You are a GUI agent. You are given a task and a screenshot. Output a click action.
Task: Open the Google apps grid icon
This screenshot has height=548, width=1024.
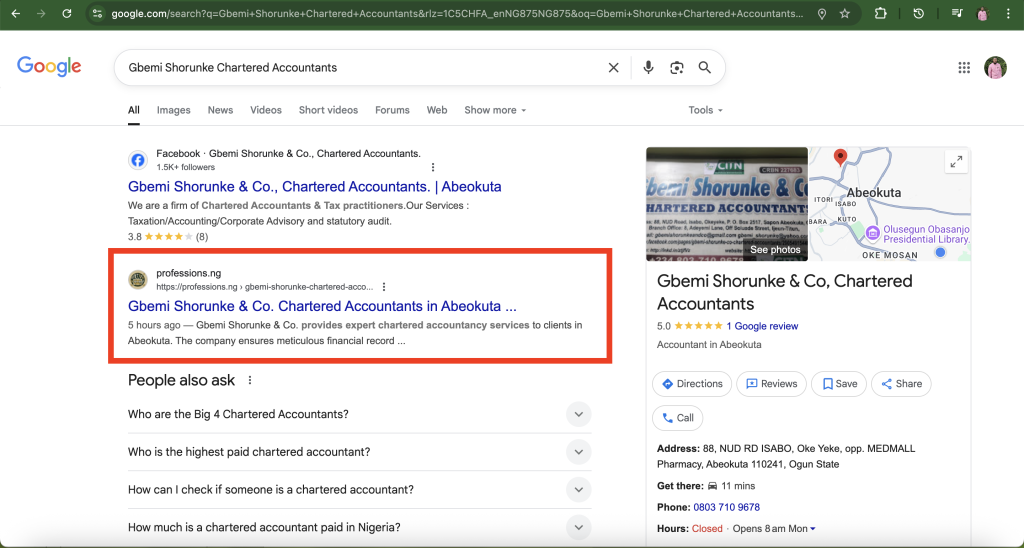964,67
